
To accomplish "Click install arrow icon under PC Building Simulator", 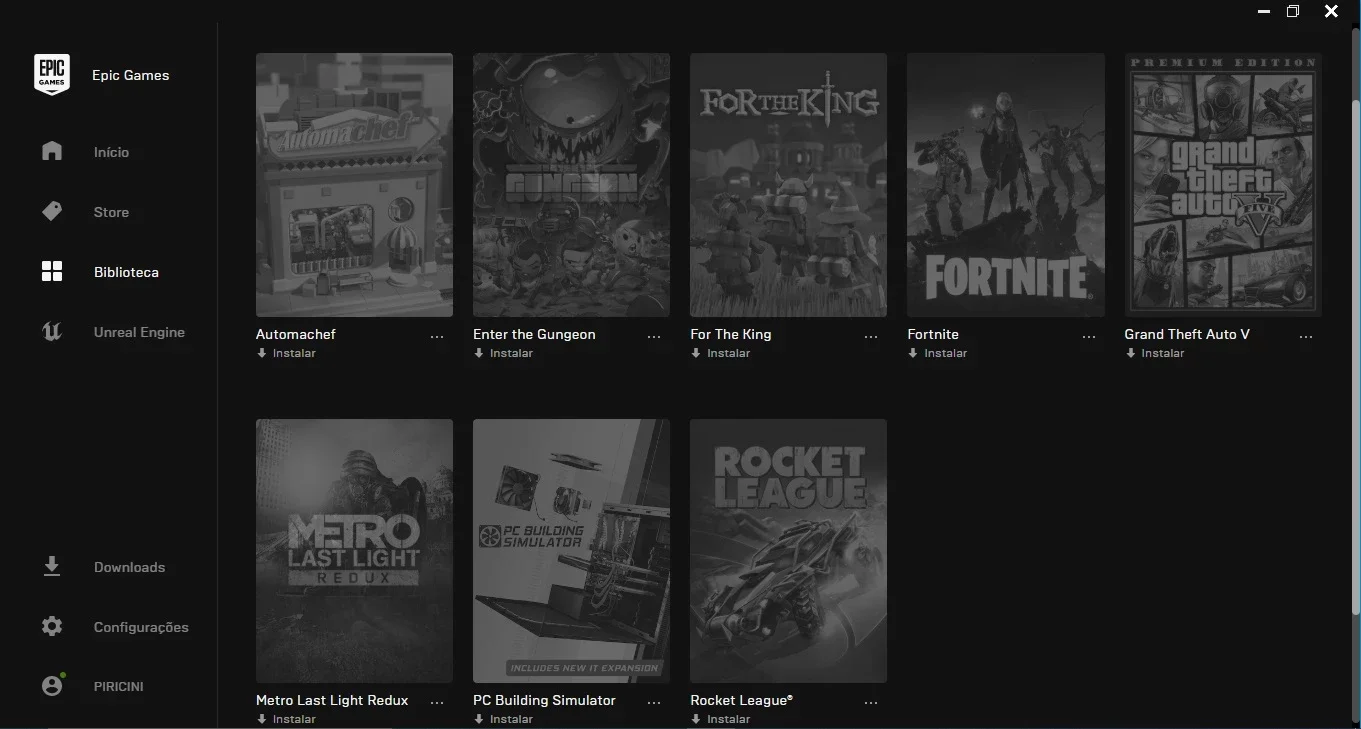I will pos(479,719).
